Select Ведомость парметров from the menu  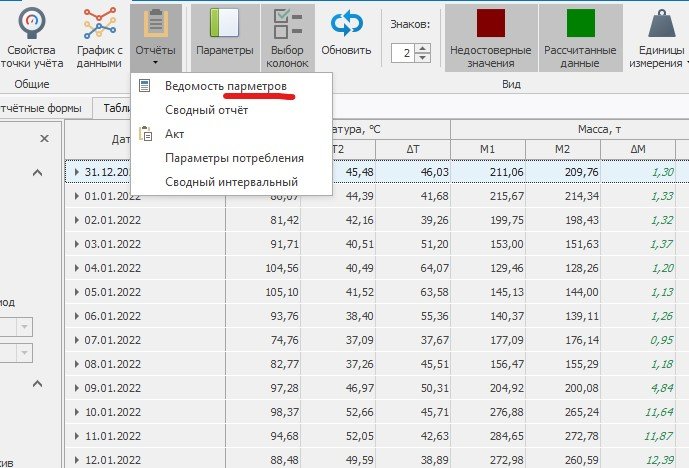226,87
